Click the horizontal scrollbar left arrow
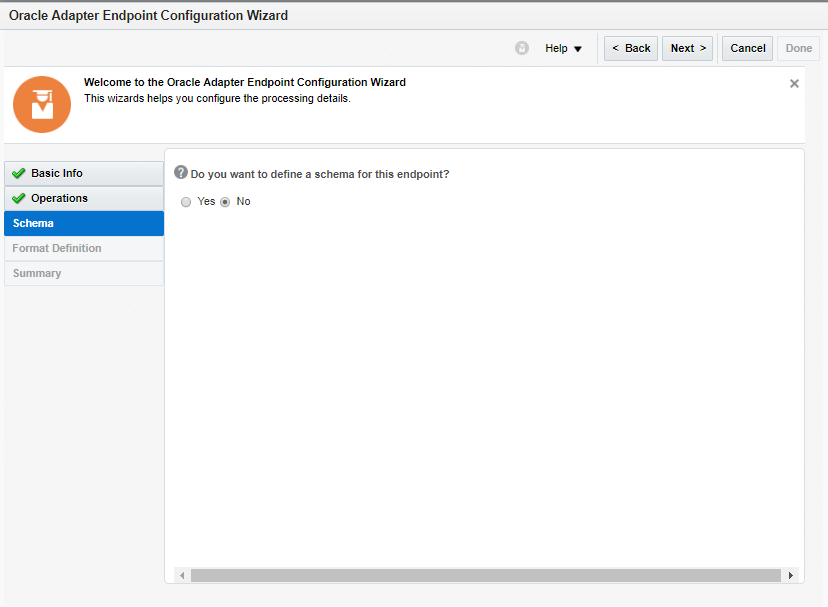828x607 pixels. (182, 575)
